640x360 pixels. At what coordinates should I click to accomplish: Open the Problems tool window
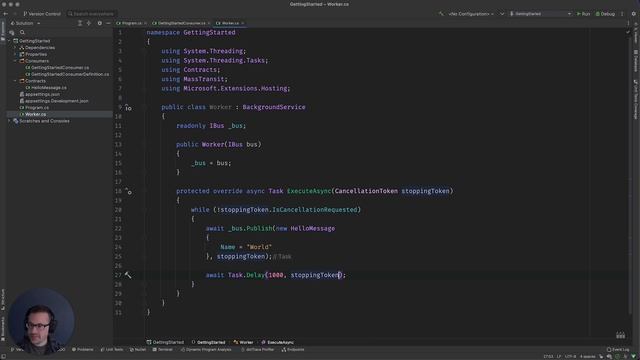click(82, 349)
